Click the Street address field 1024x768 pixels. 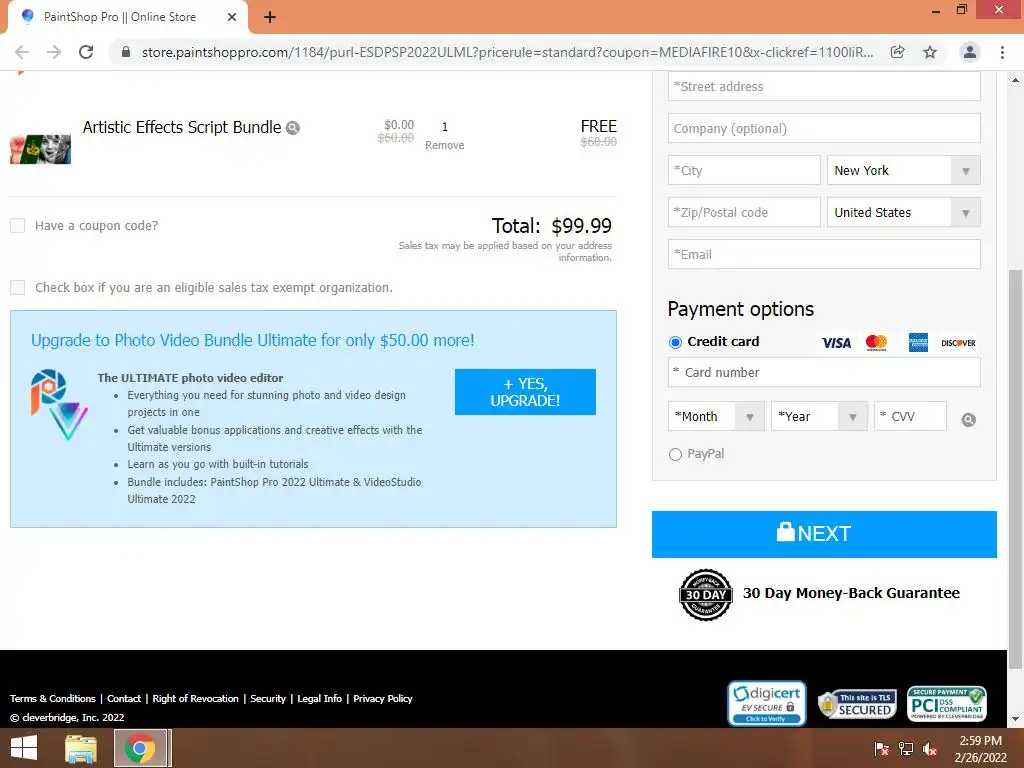coord(824,86)
